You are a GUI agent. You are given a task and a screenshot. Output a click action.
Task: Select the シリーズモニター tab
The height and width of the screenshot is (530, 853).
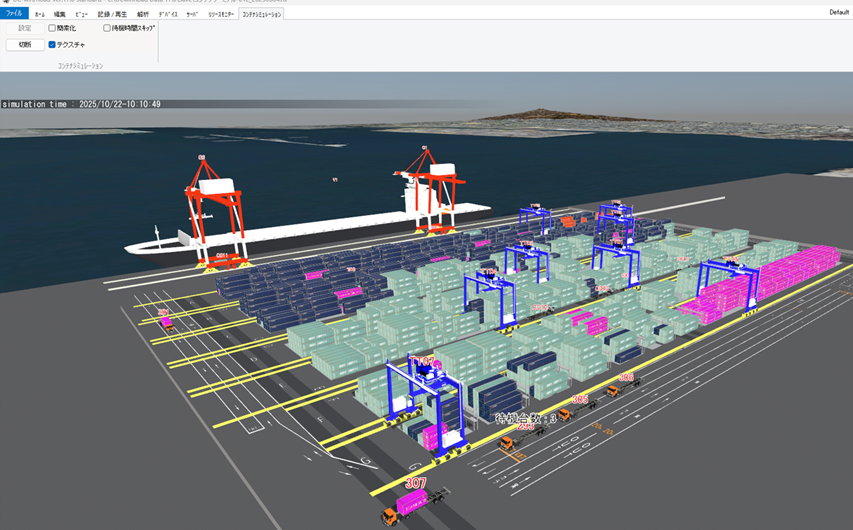pos(221,15)
